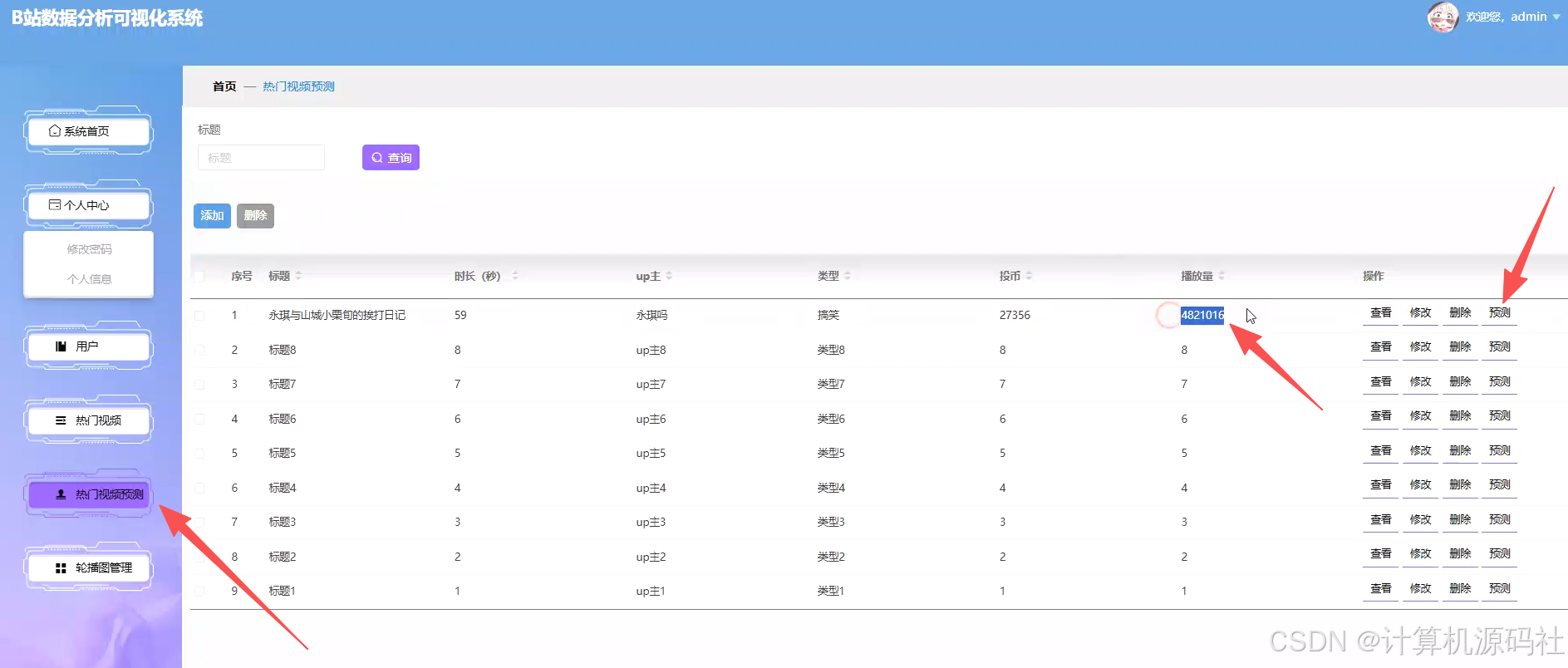Image resolution: width=1568 pixels, height=668 pixels.
Task: Click the admin user avatar icon
Action: coord(1443,17)
